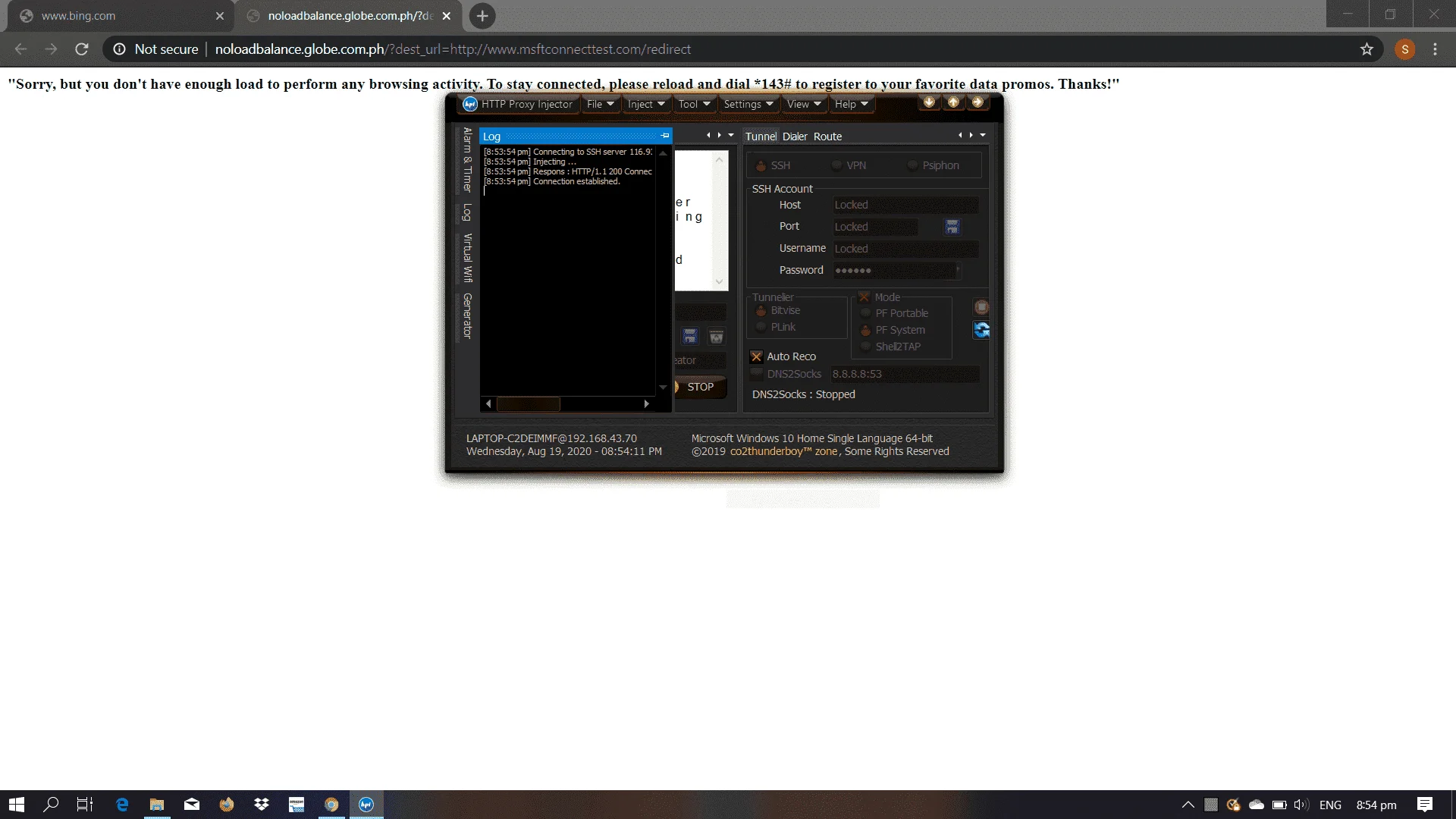
Task: Open Generator side tab
Action: [x=467, y=315]
